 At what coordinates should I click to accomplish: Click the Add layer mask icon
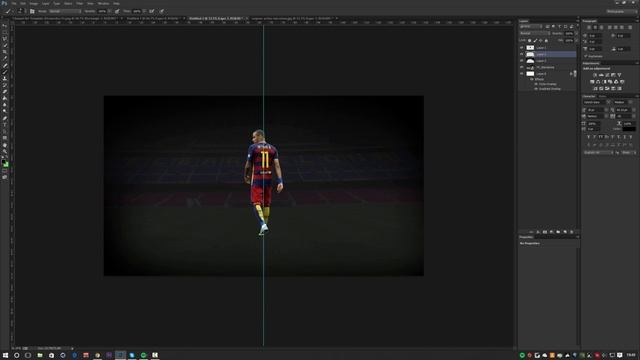[x=545, y=232]
